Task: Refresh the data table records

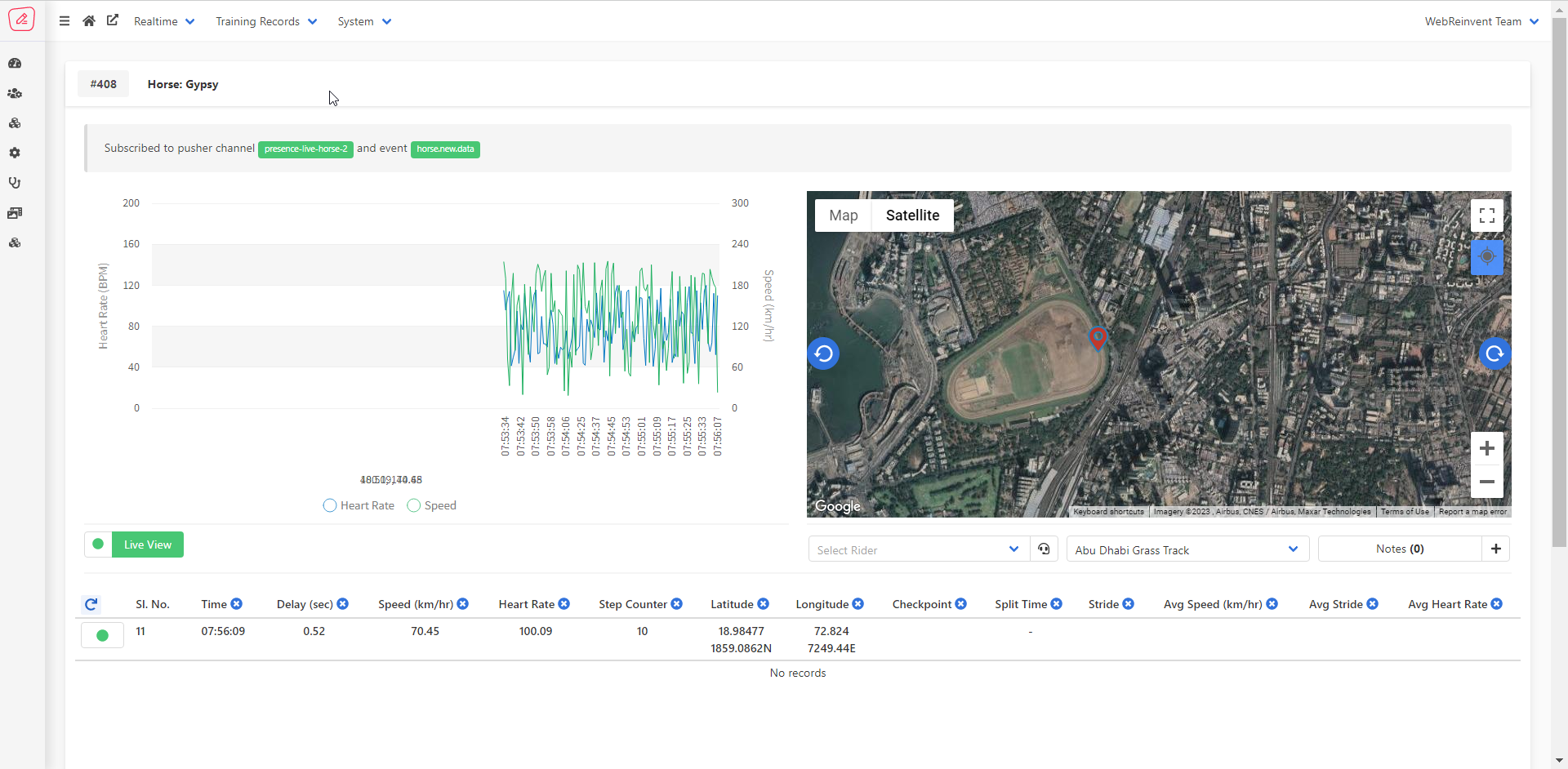Action: click(91, 605)
